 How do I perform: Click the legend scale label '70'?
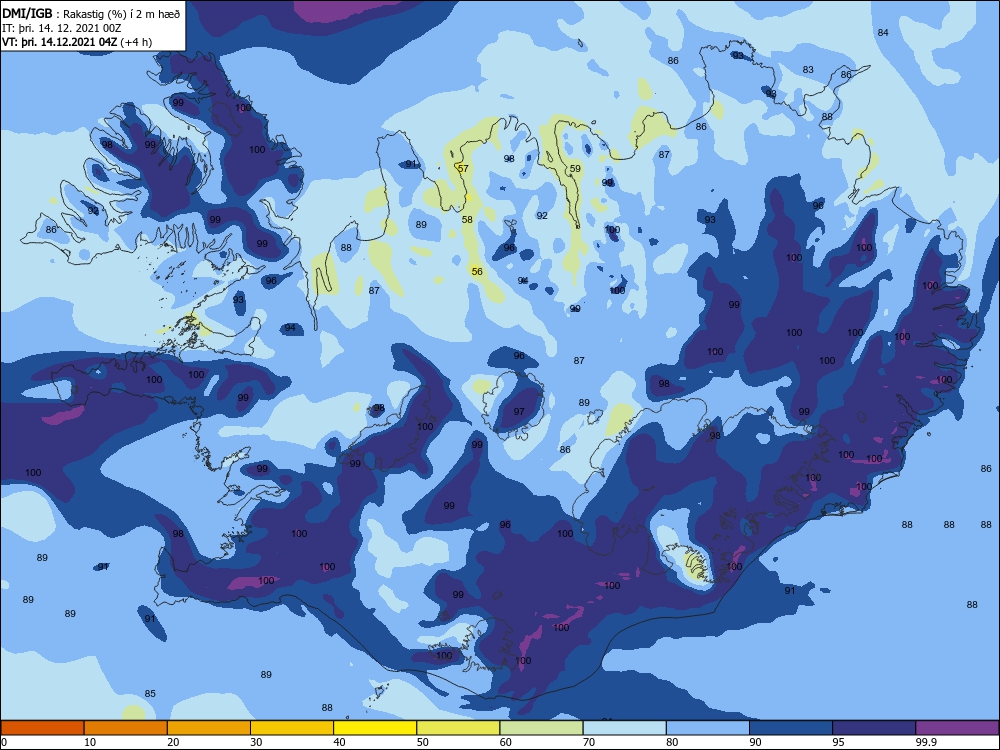pos(589,742)
